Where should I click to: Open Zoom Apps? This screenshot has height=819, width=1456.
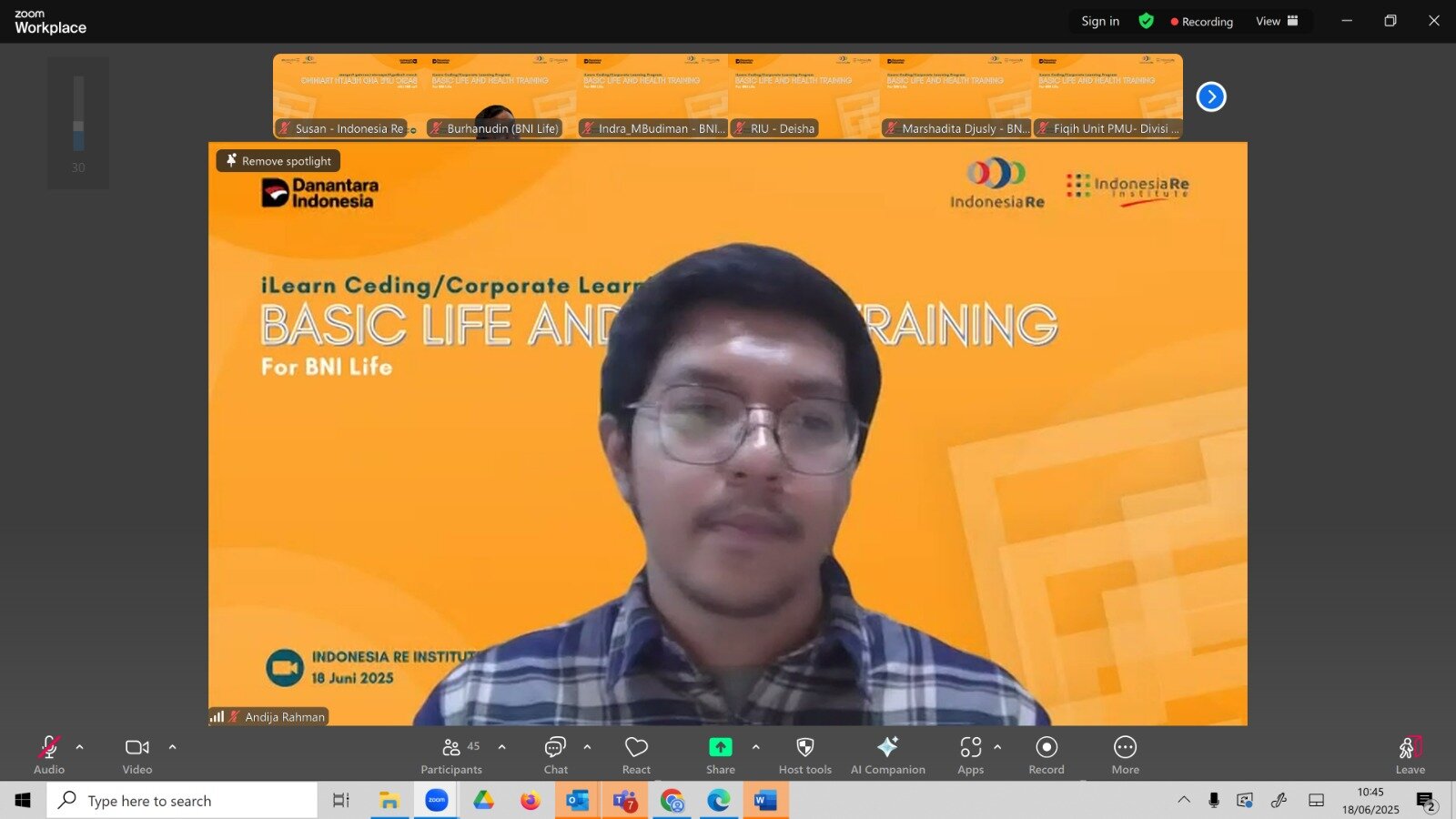pyautogui.click(x=970, y=754)
